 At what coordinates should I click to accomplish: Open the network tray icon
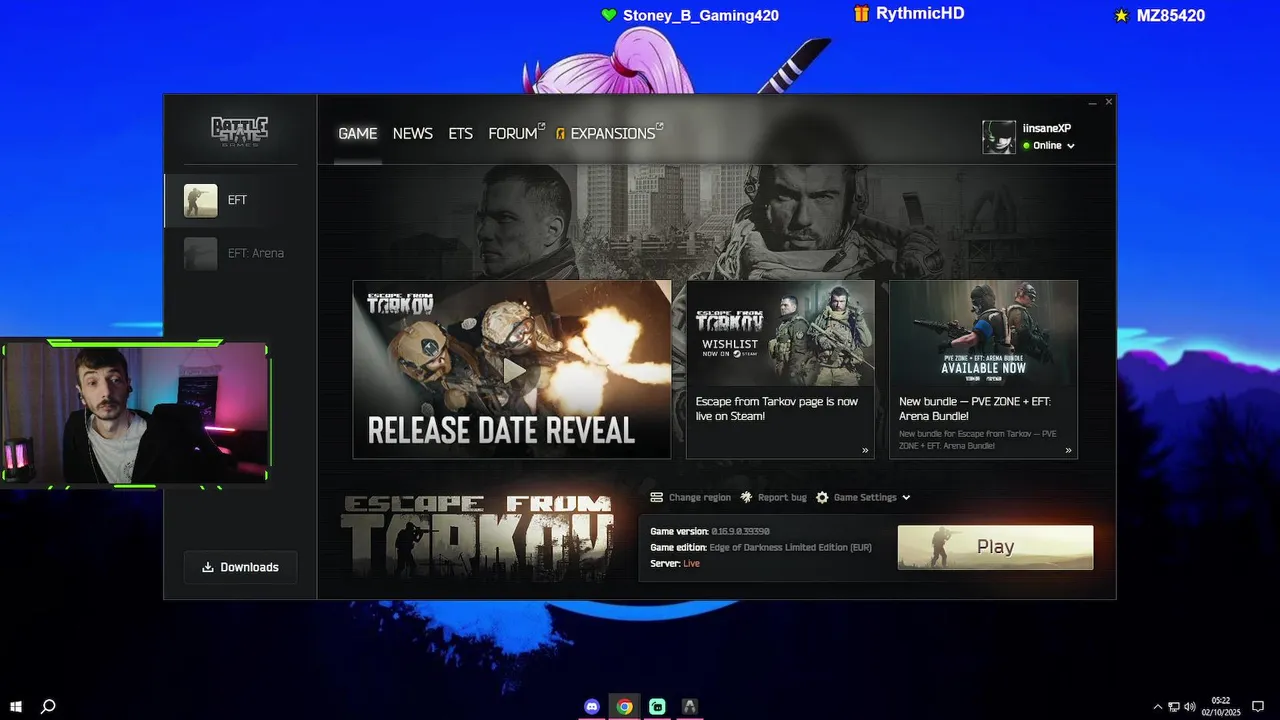coord(1174,706)
